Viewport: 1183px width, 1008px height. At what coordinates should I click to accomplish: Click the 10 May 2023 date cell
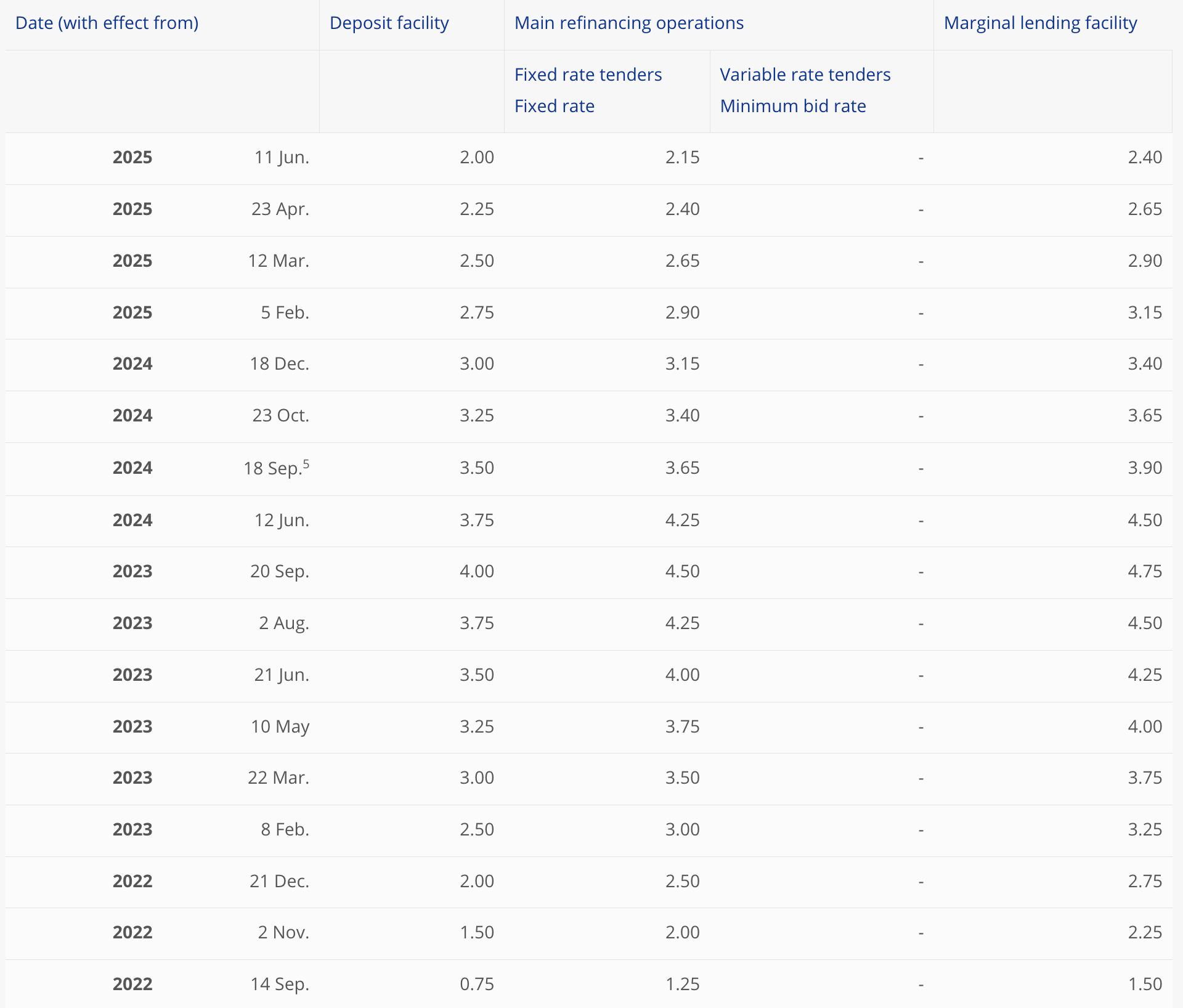280,727
